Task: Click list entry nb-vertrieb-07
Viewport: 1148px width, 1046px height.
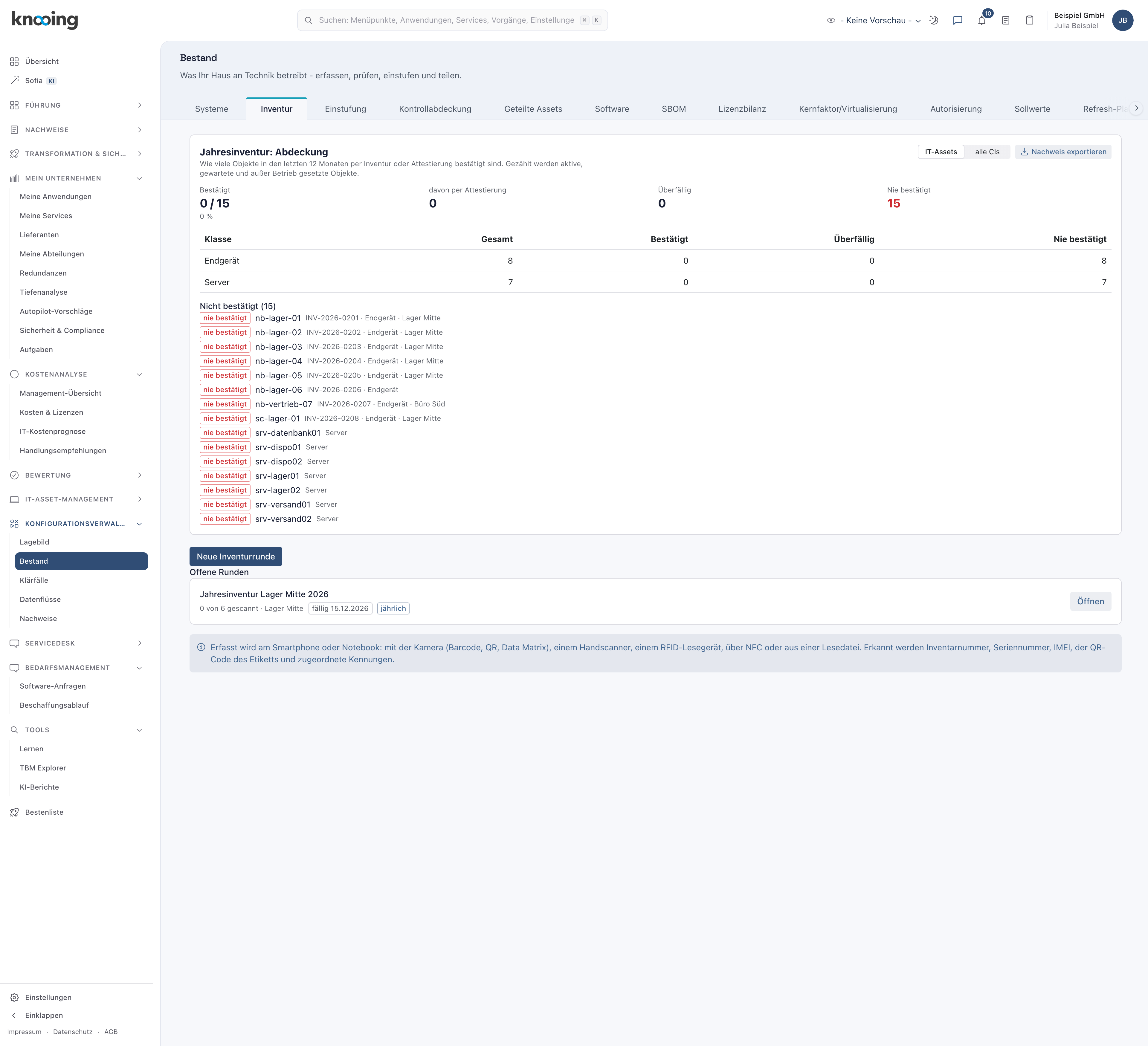Action: 283,404
